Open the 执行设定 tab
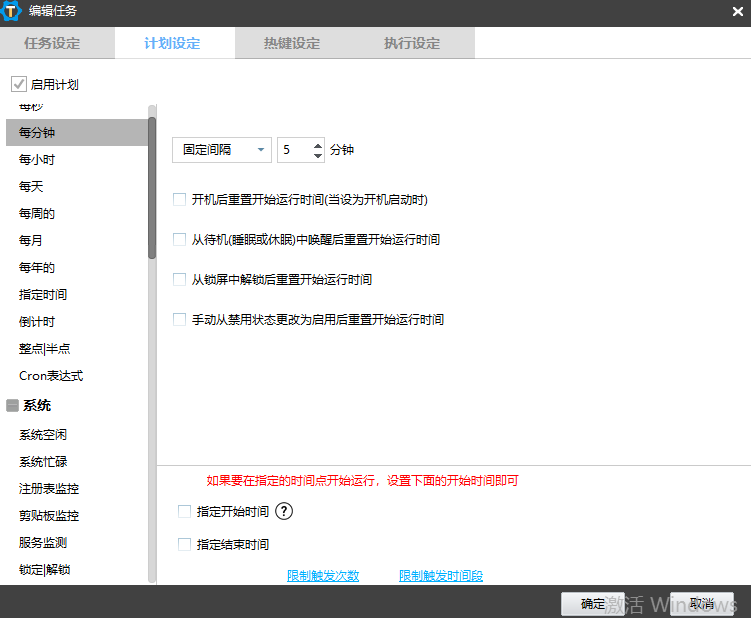Viewport: 751px width, 618px height. [412, 44]
